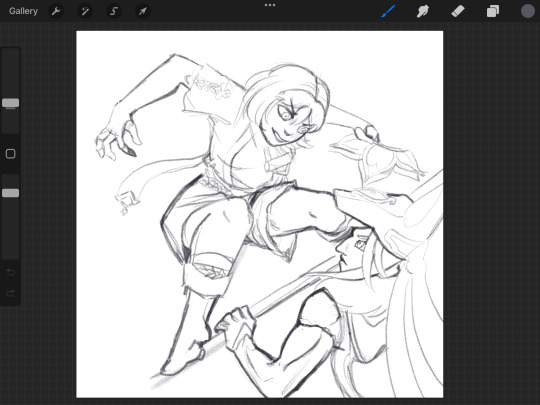The height and width of the screenshot is (405, 540).
Task: Open the Actions wrench menu
Action: point(56,11)
